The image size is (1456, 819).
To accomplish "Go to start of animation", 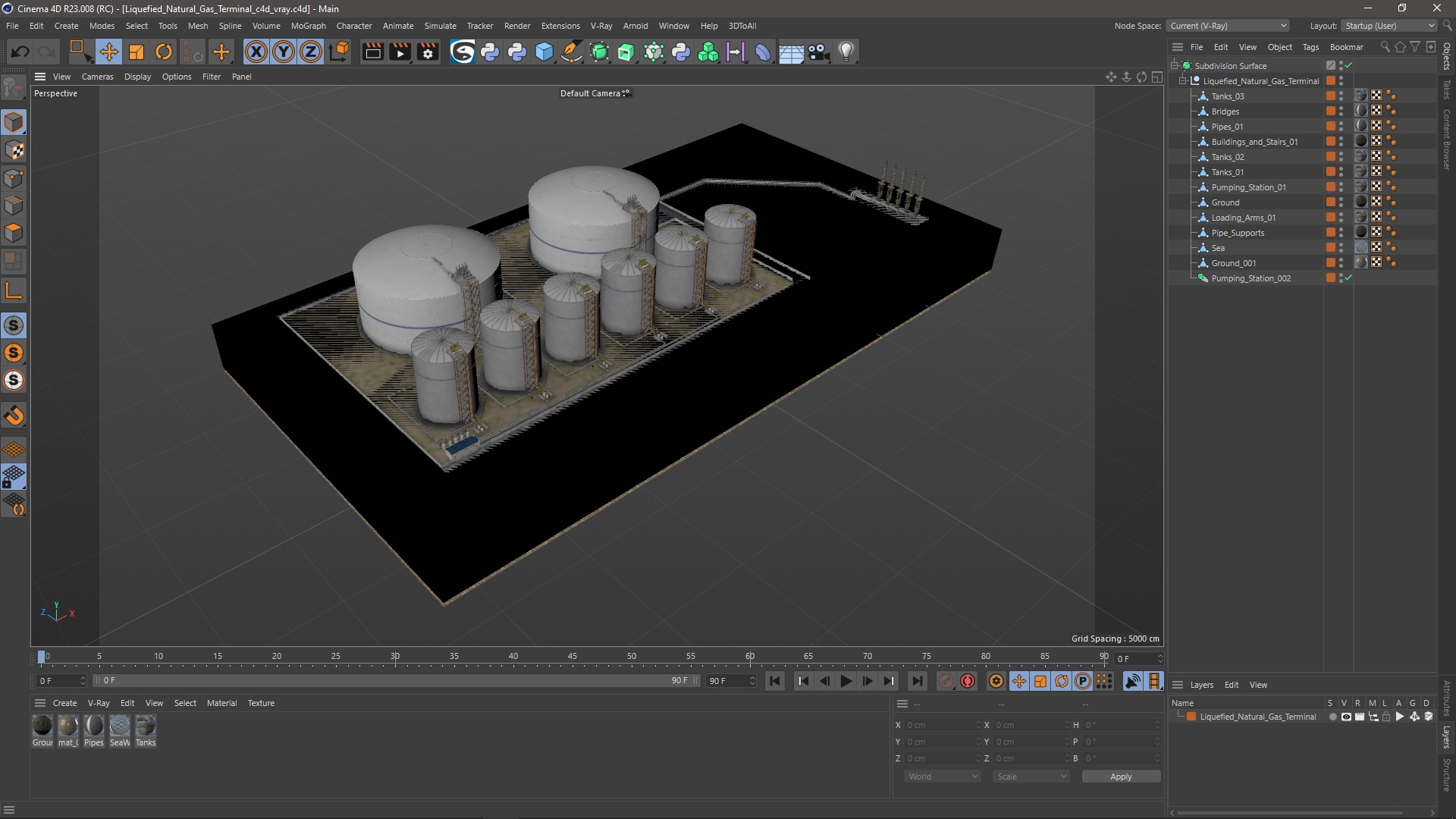I will point(774,681).
